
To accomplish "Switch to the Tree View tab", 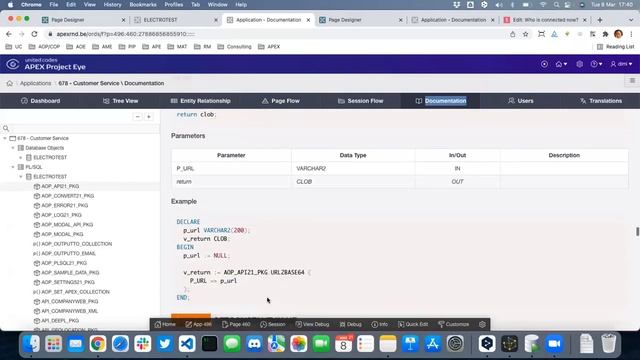I will pos(120,101).
